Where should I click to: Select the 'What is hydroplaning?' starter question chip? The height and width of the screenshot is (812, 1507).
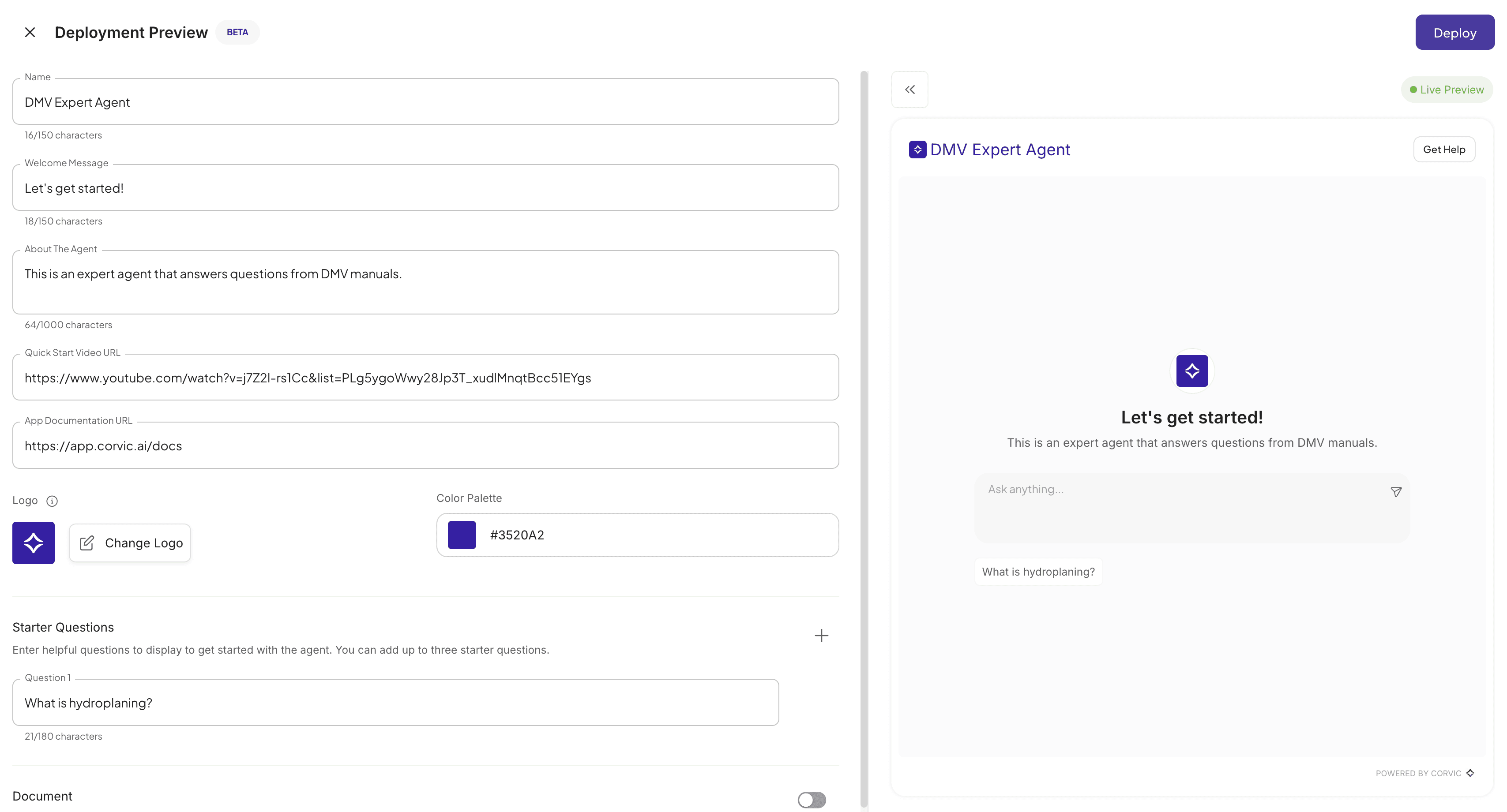point(1038,571)
